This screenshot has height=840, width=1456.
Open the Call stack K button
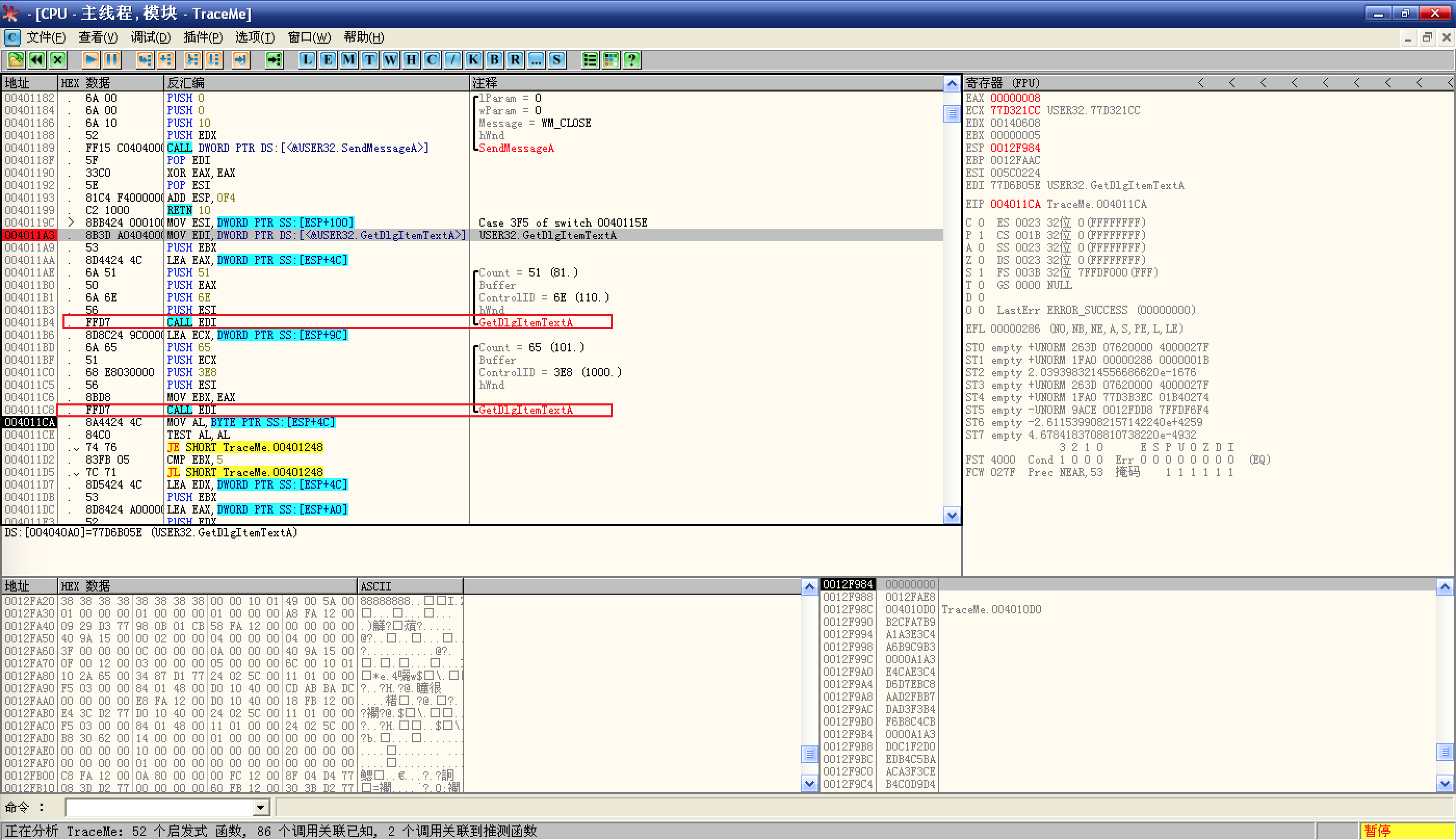[473, 59]
